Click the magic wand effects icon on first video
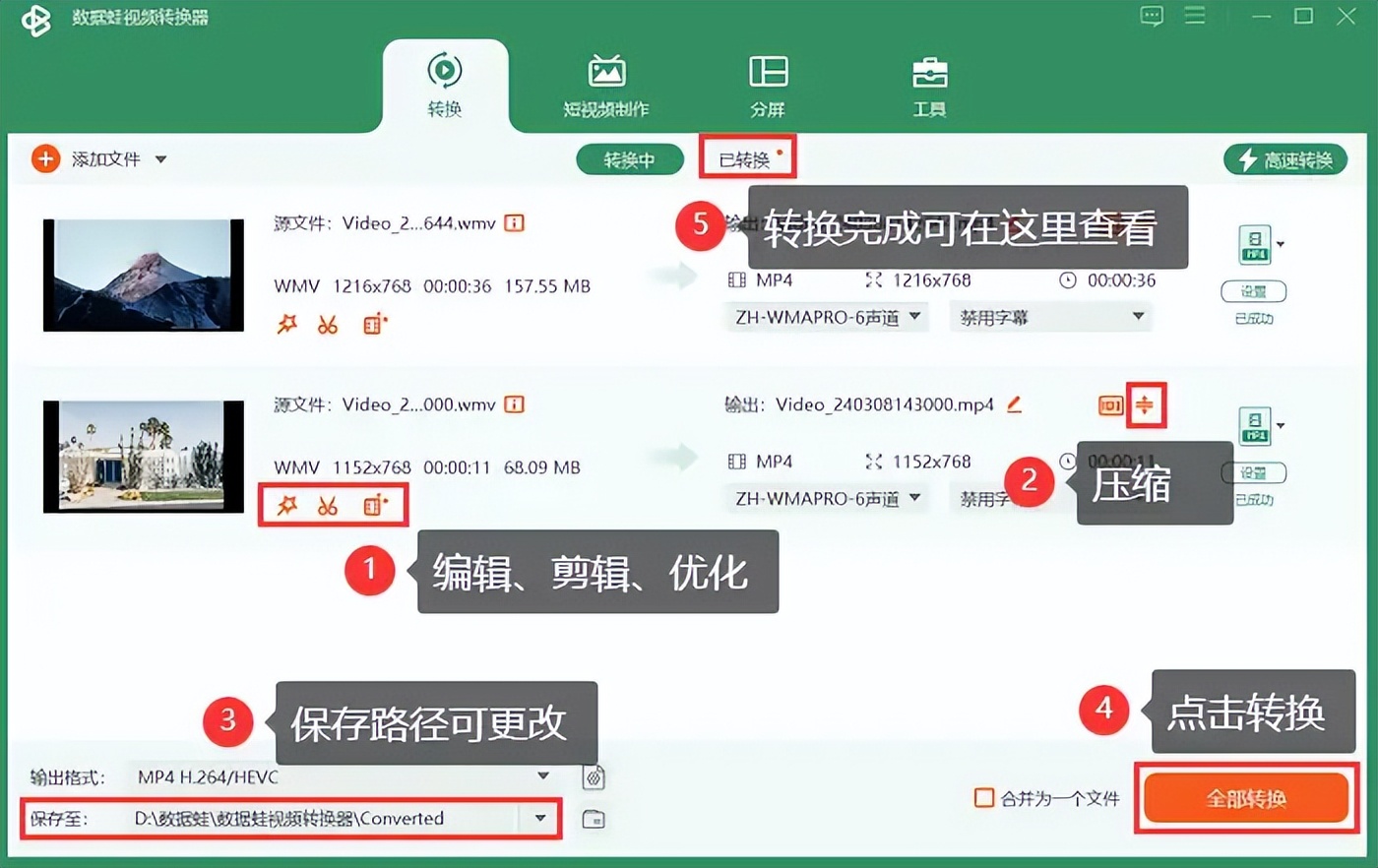Screen dimensions: 1378x868 coord(286,324)
